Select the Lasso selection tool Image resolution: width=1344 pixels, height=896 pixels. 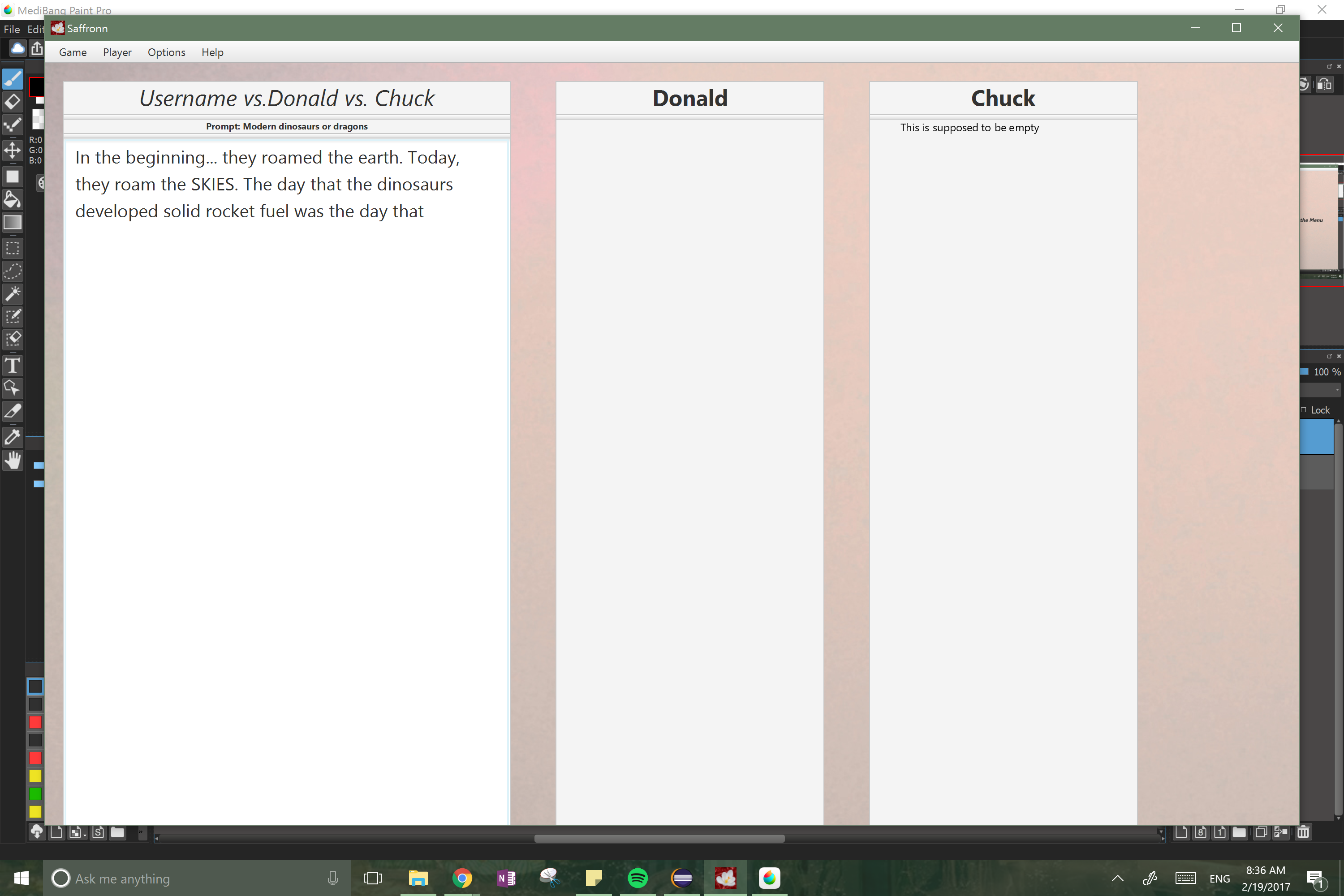point(13,271)
